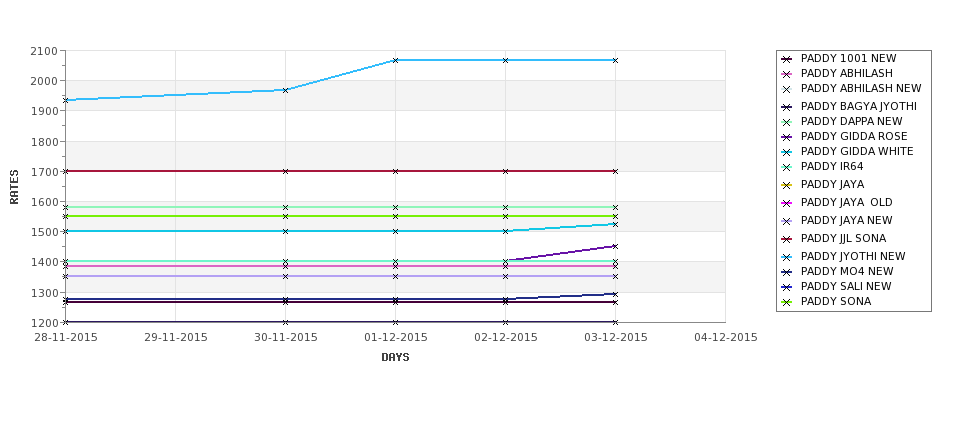The image size is (975, 429).
Task: Click the purple data point on 03-12-2015 near 1450
Action: pyautogui.click(x=615, y=246)
